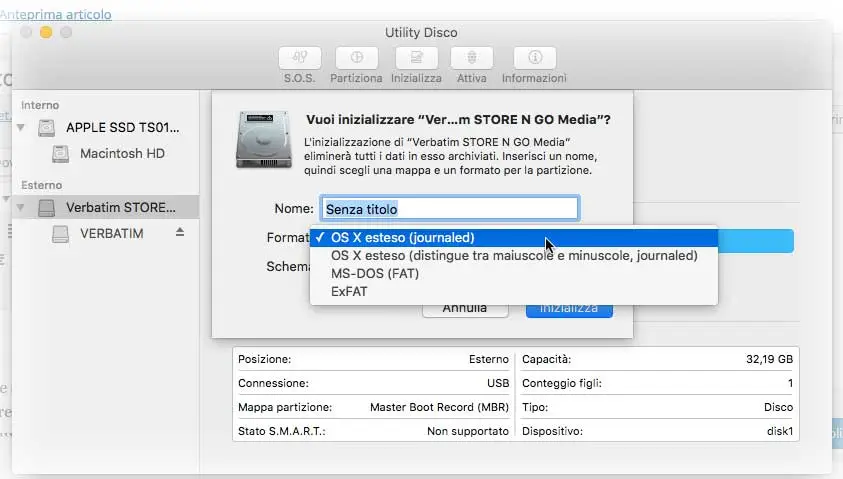The width and height of the screenshot is (843, 479).
Task: Choose MS-DOS (FAT) format
Action: click(513, 274)
